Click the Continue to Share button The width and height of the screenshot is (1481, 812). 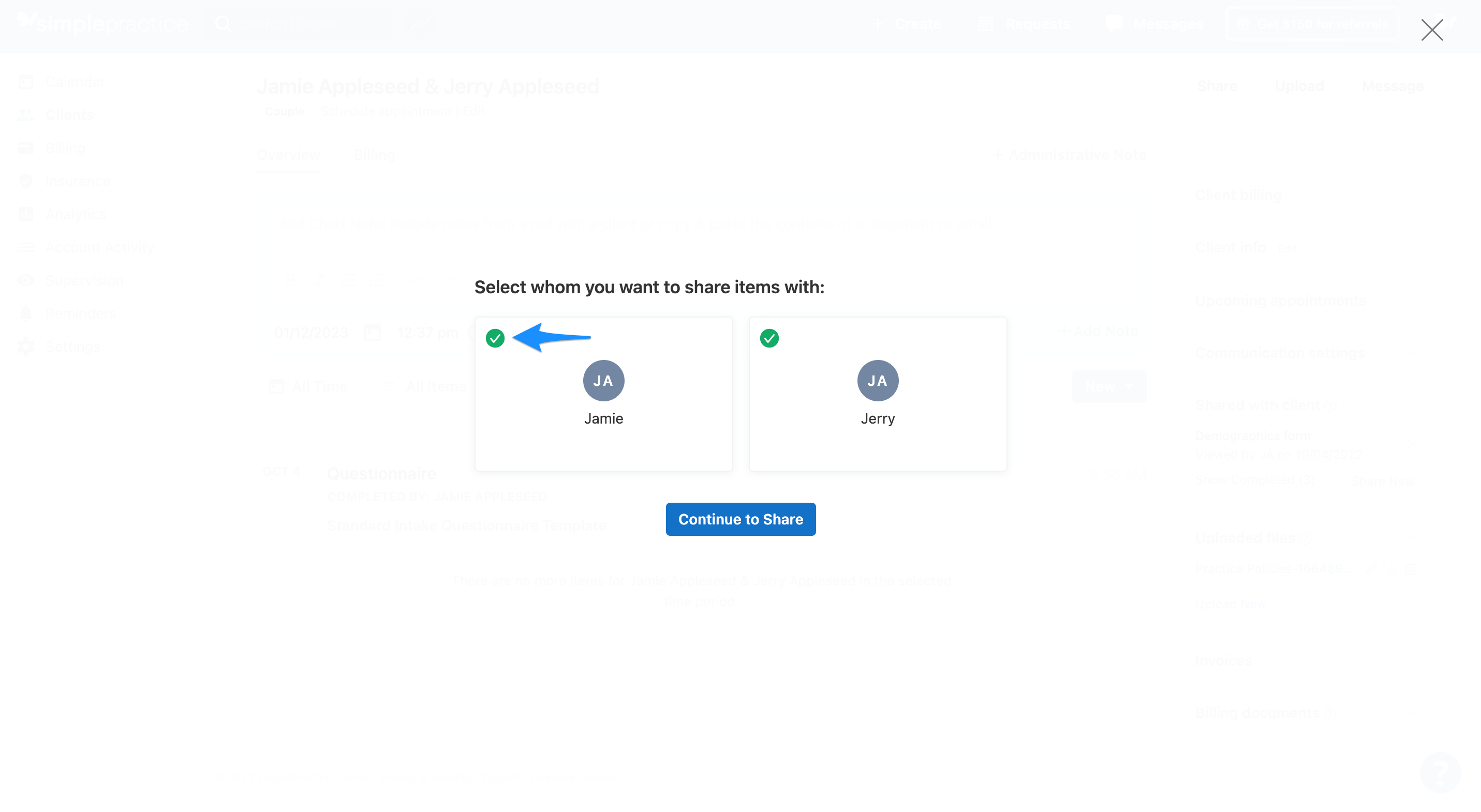click(x=740, y=519)
